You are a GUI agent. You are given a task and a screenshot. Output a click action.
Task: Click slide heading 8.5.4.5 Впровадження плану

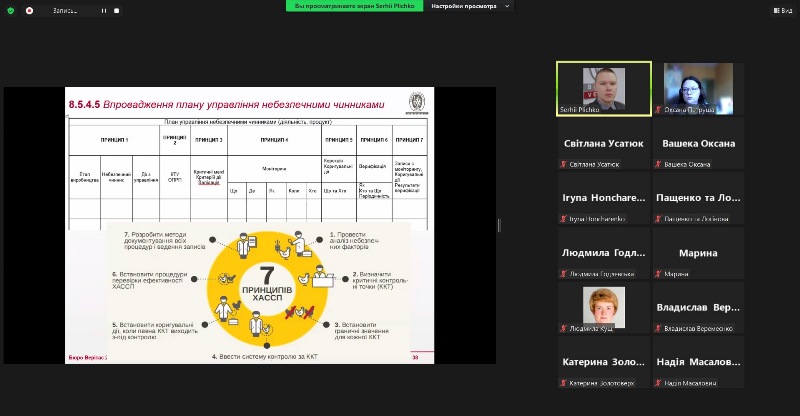227,105
